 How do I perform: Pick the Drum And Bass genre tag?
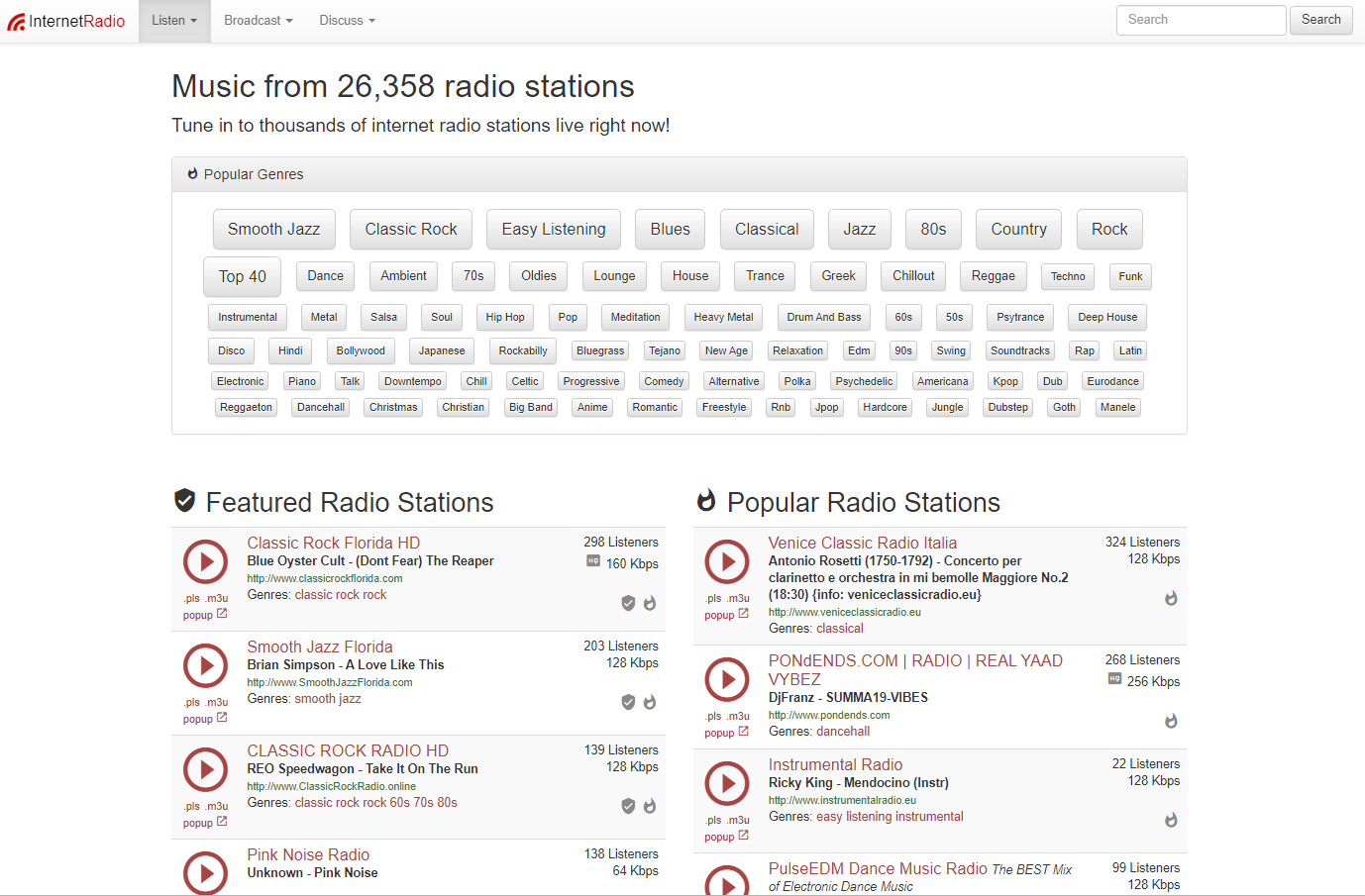[x=824, y=317]
